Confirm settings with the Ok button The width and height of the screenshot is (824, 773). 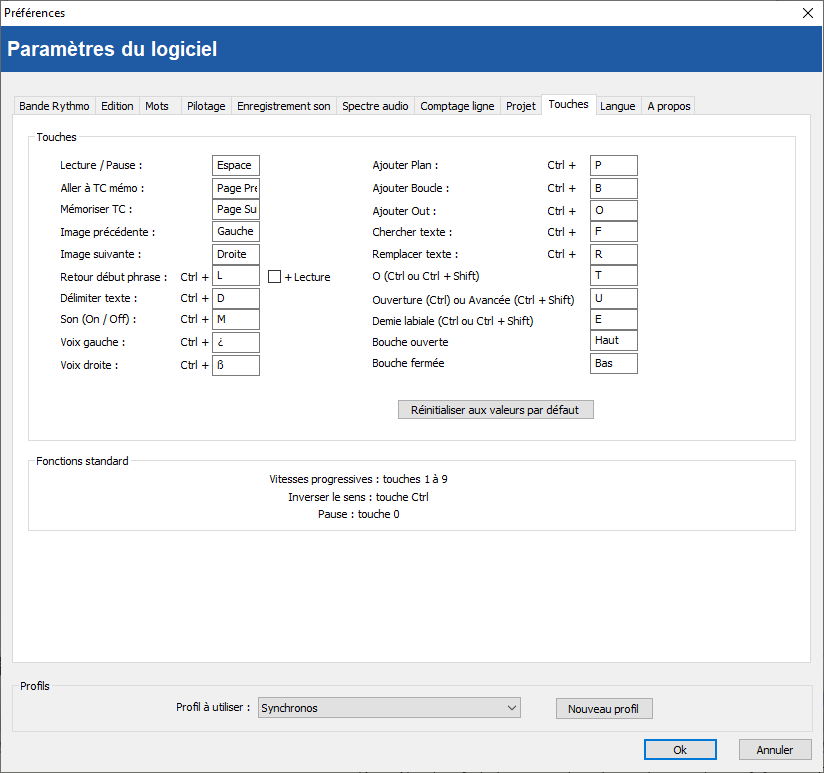(x=680, y=750)
